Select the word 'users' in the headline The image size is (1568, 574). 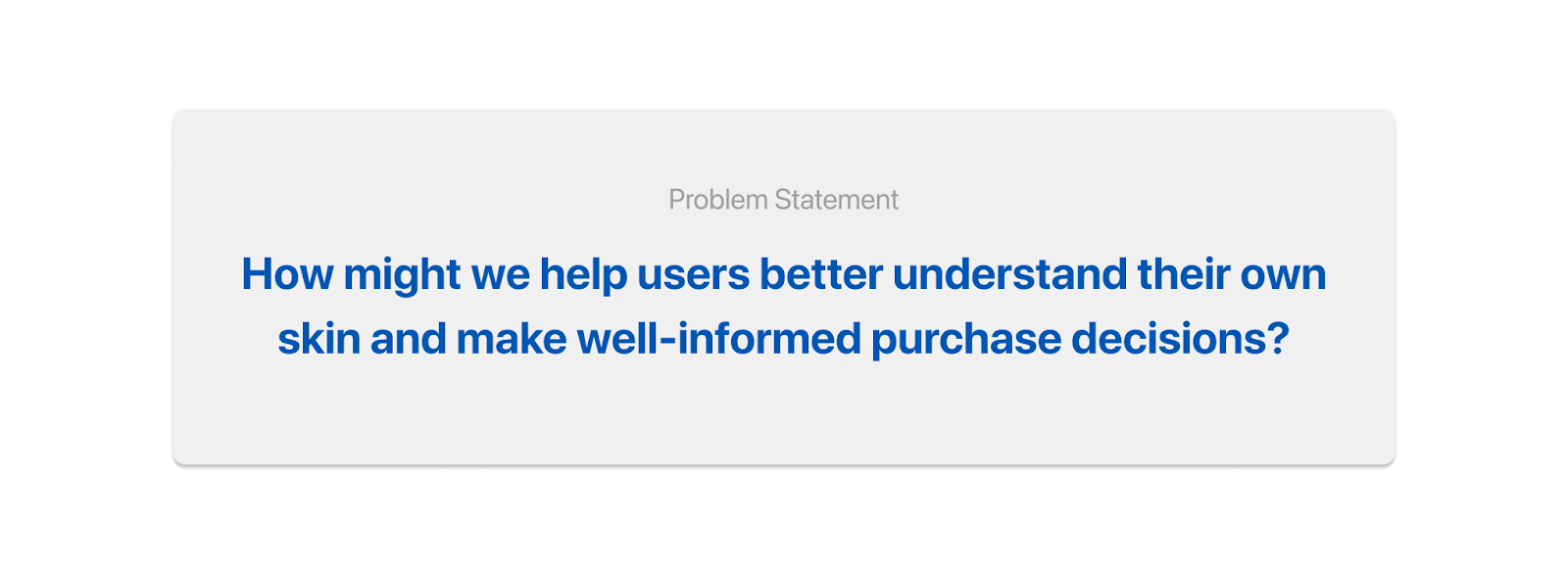coord(694,276)
